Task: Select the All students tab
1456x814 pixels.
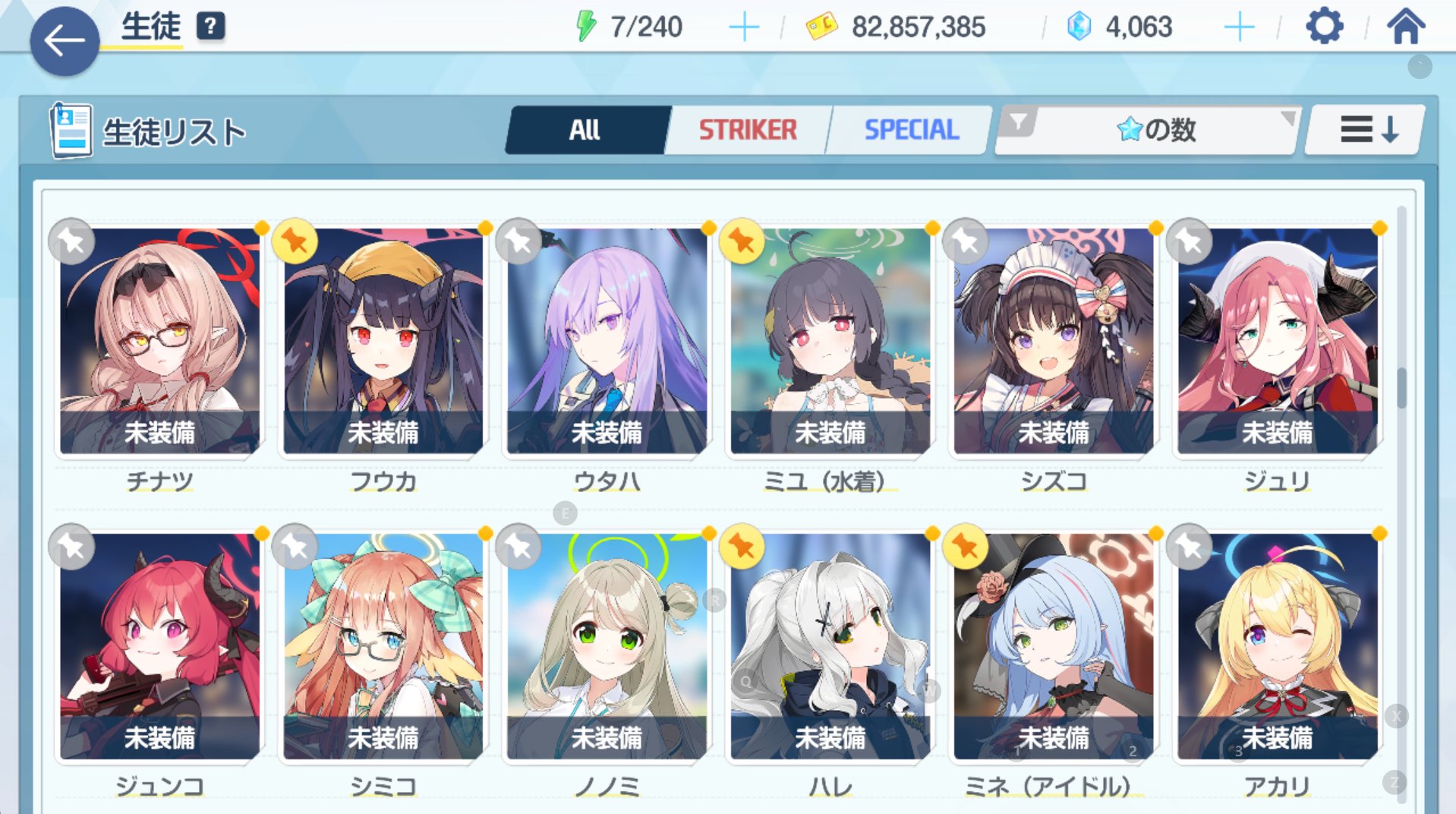Action: (585, 130)
